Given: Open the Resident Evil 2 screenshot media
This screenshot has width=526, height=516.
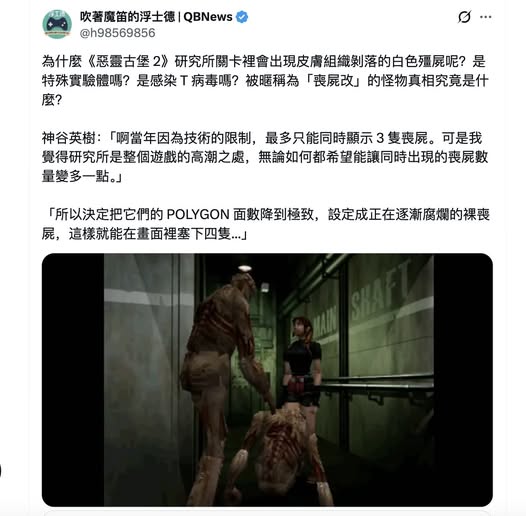Looking at the screenshot, I should pyautogui.click(x=267, y=380).
